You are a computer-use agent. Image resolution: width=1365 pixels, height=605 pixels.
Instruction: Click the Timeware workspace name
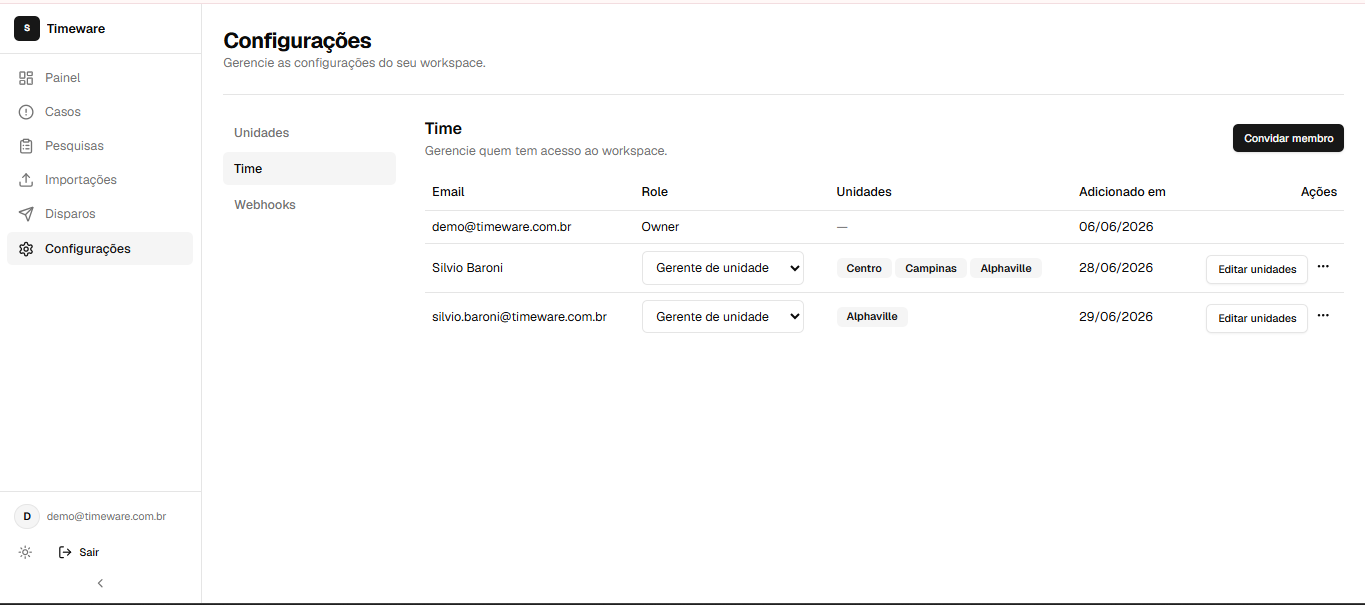point(76,29)
